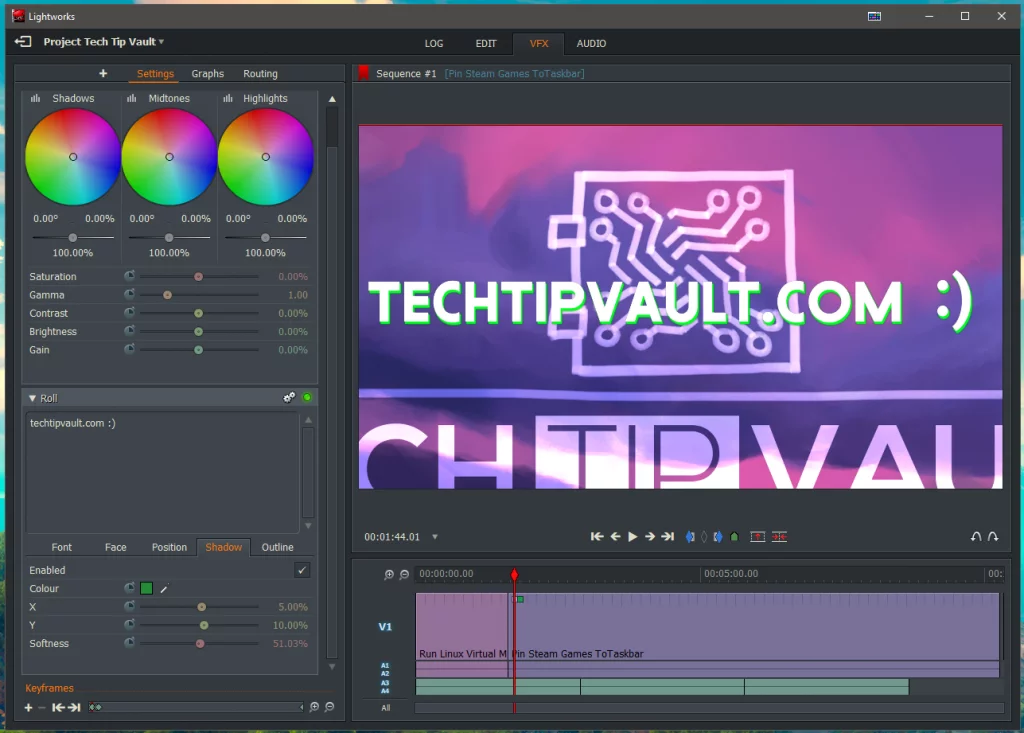The width and height of the screenshot is (1024, 733).
Task: Click the Midtones histogram icon
Action: [x=131, y=98]
